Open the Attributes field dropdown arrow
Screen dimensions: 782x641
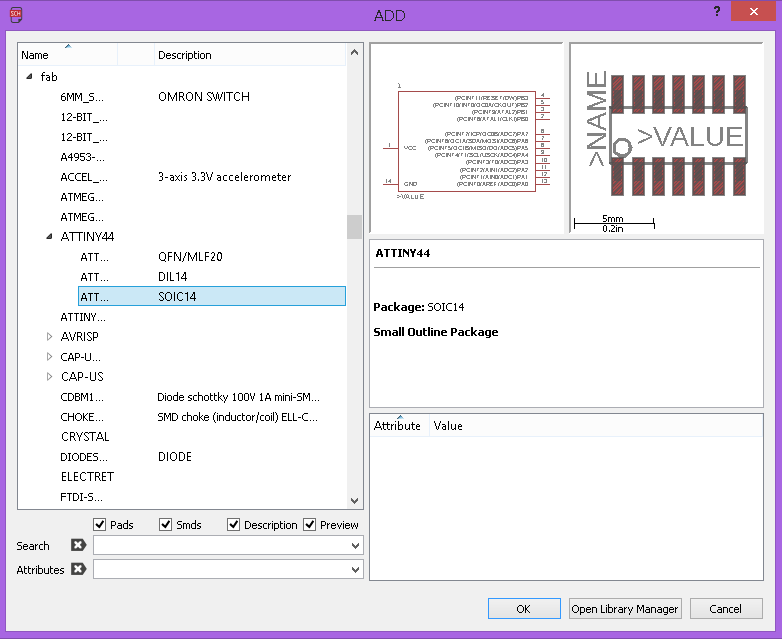point(355,570)
